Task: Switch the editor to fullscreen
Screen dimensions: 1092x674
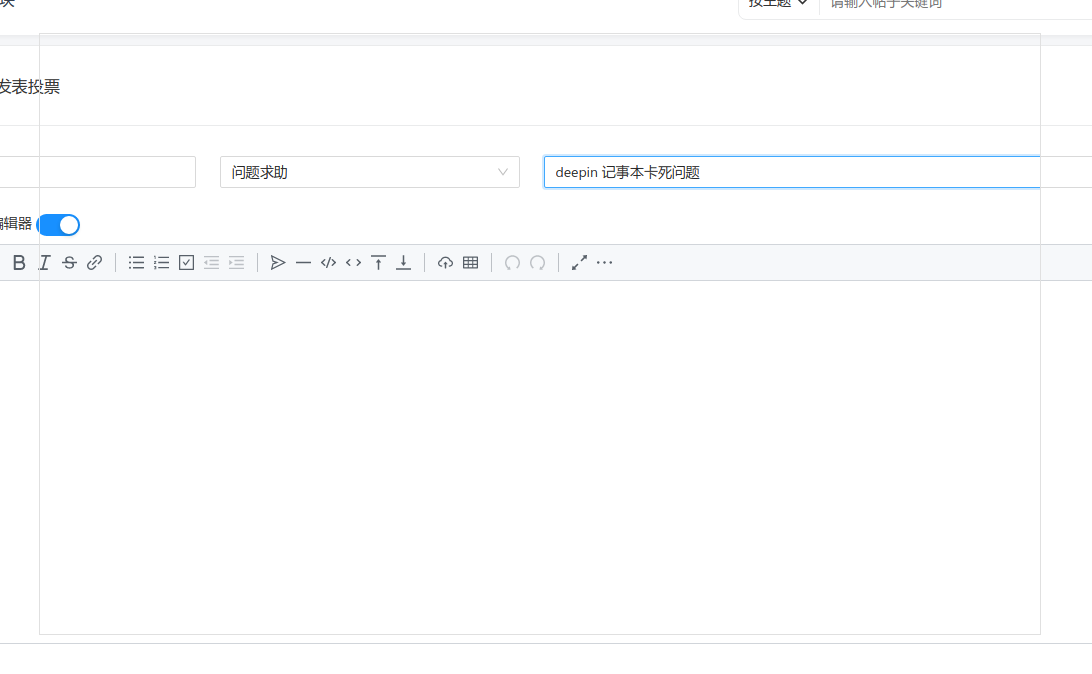Action: [x=579, y=262]
